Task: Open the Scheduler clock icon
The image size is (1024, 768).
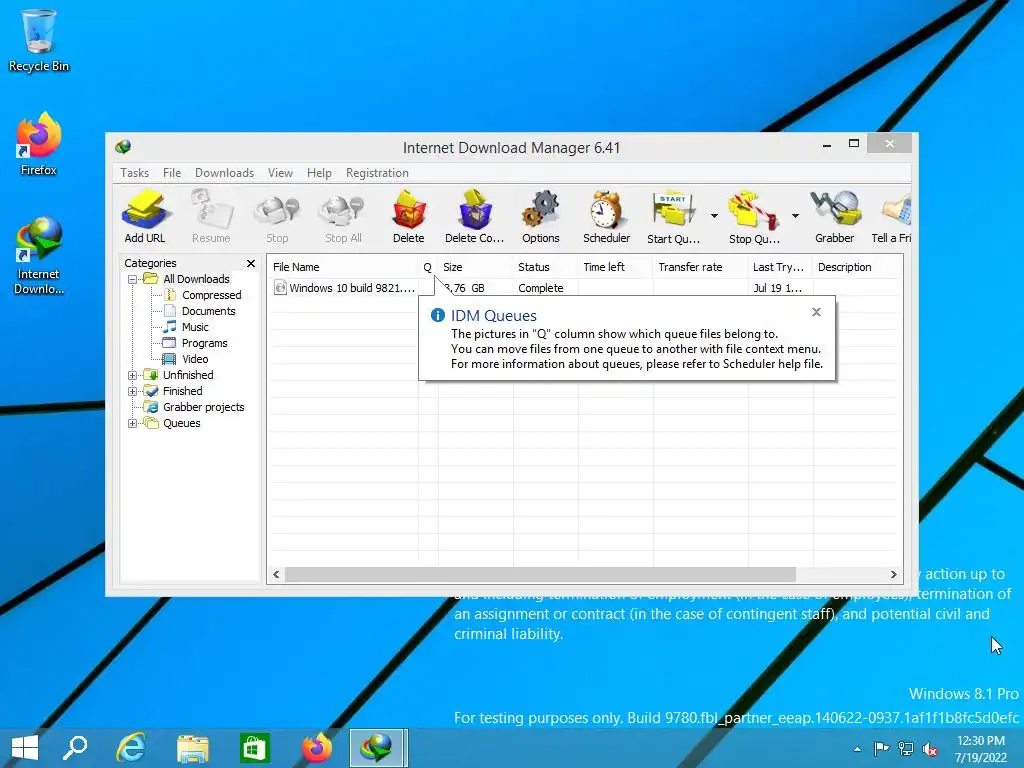Action: [x=607, y=217]
